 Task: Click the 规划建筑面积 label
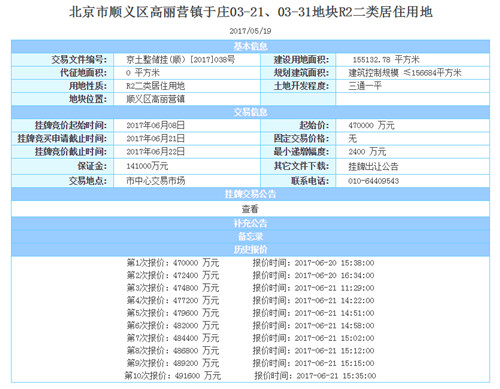(x=302, y=73)
